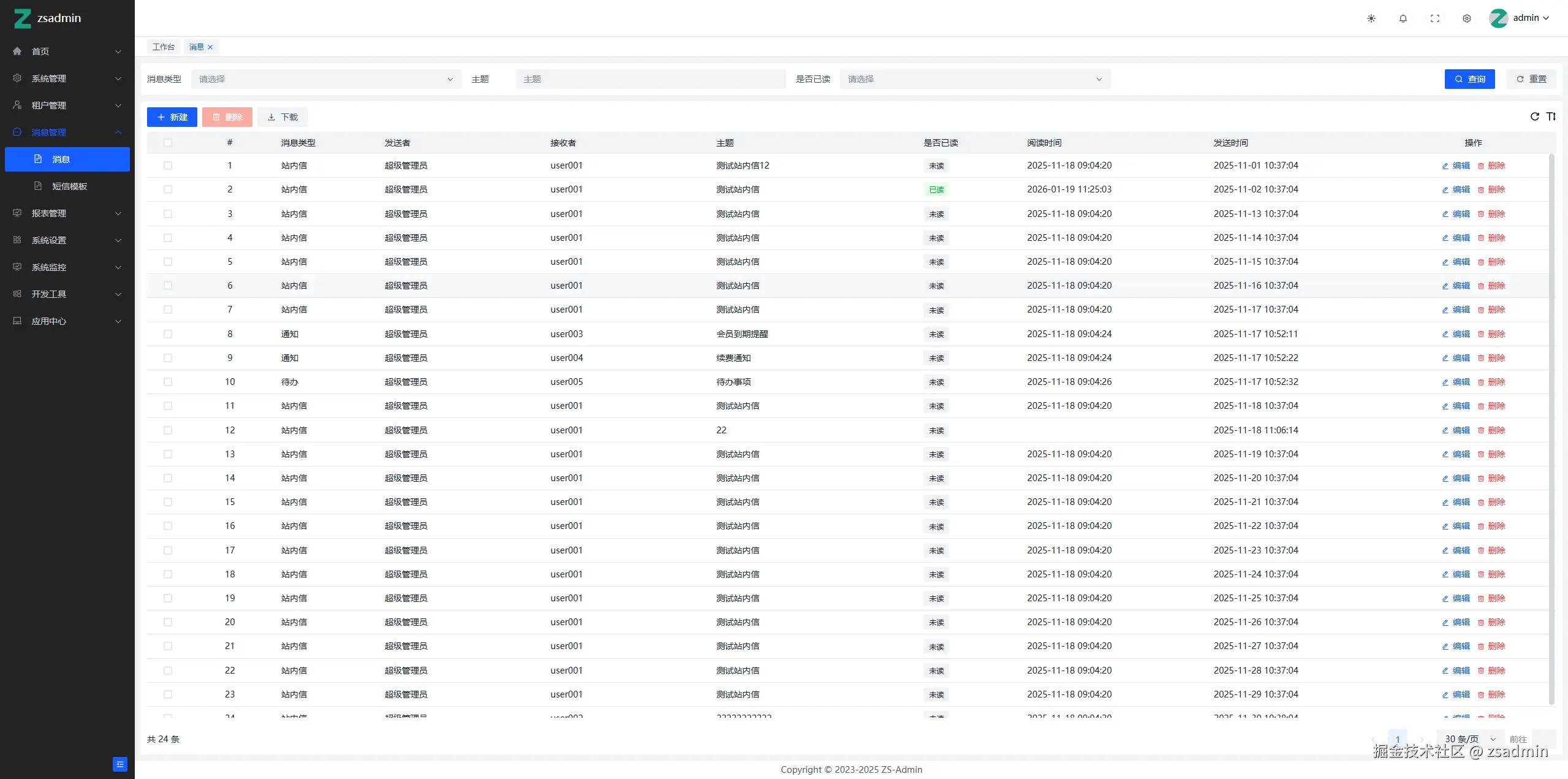Toggle the light/dark theme icon
Screen dimensions: 1568x779
[x=1371, y=18]
